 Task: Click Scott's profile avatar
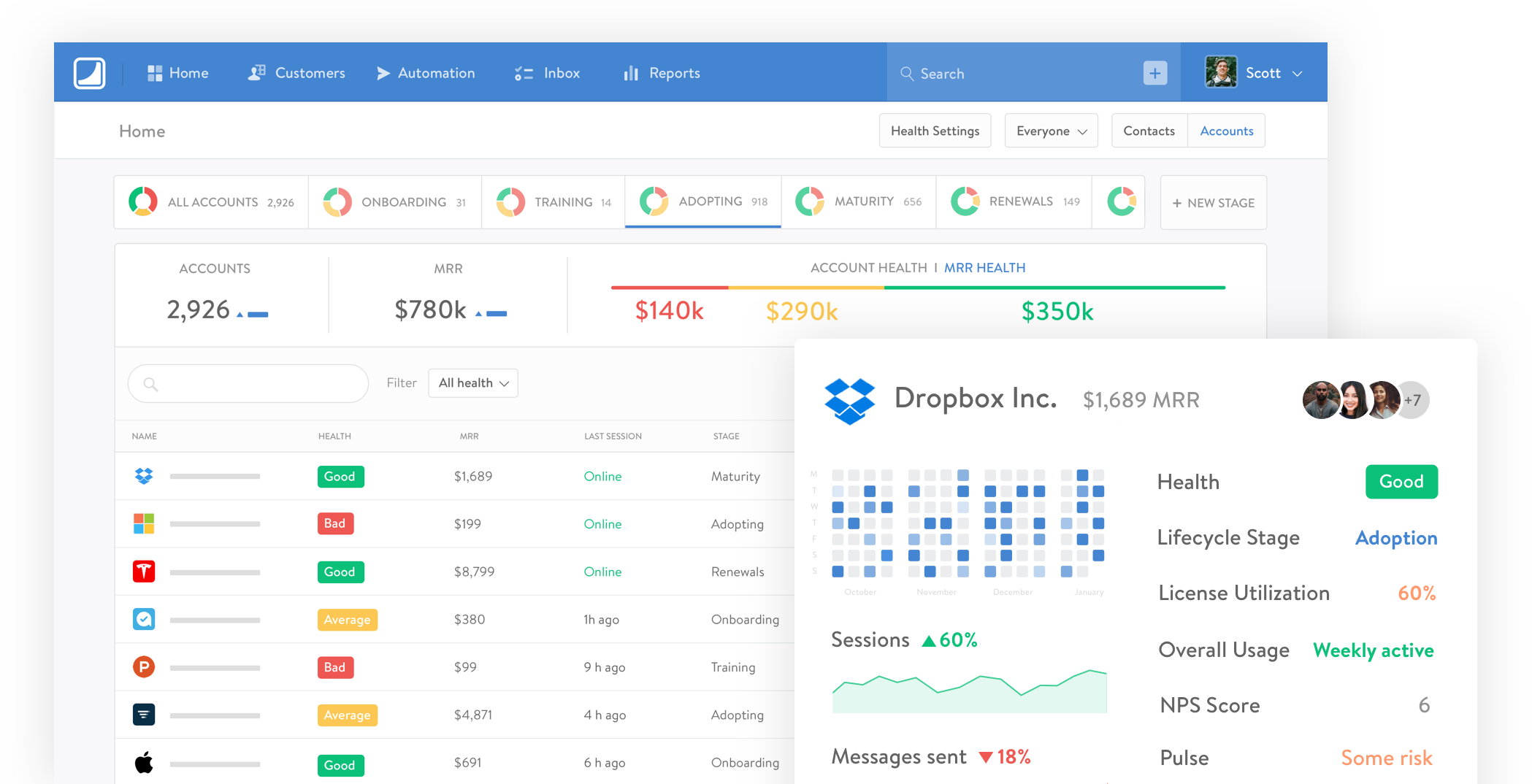(x=1221, y=72)
